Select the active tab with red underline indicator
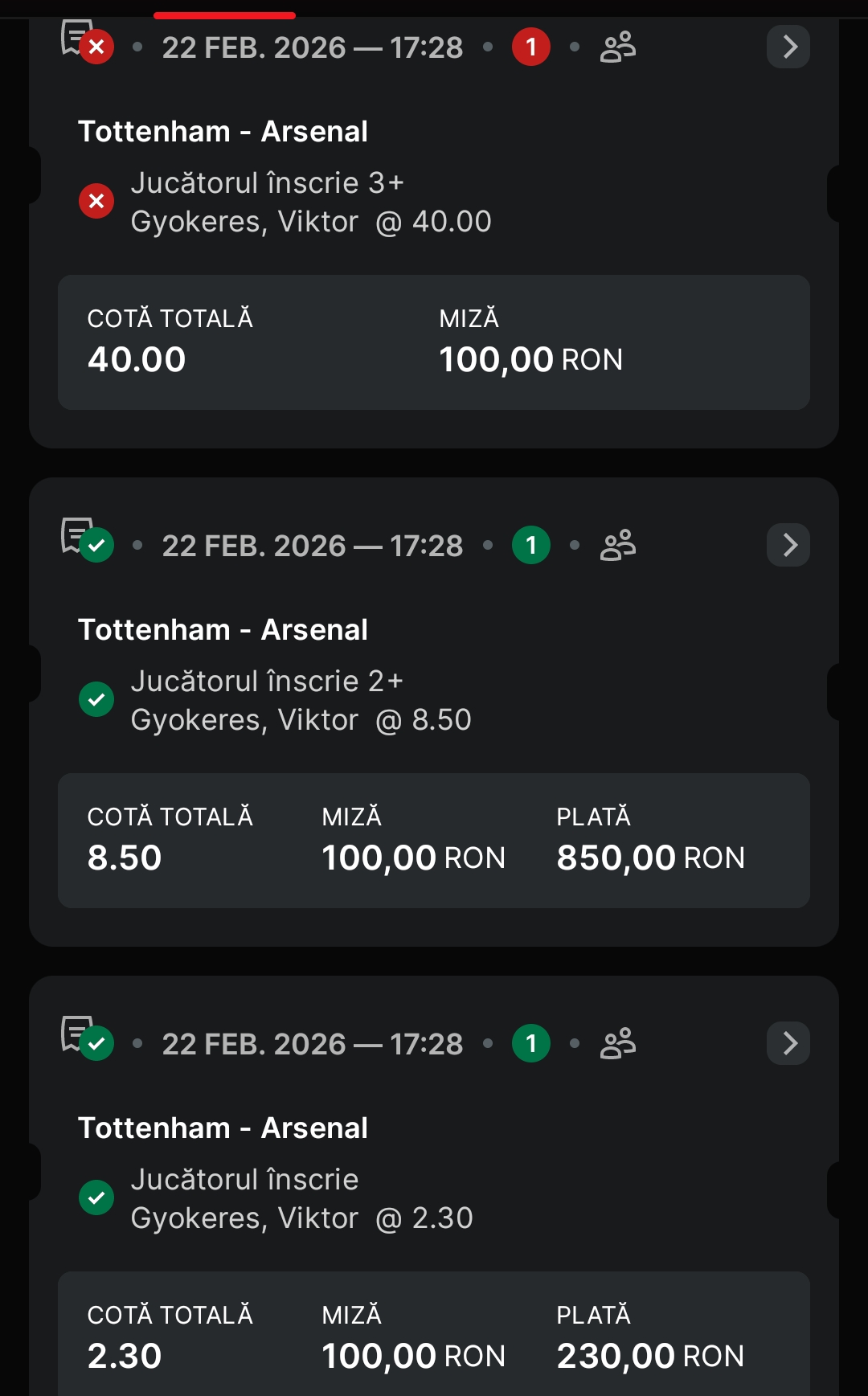 tap(224, 14)
